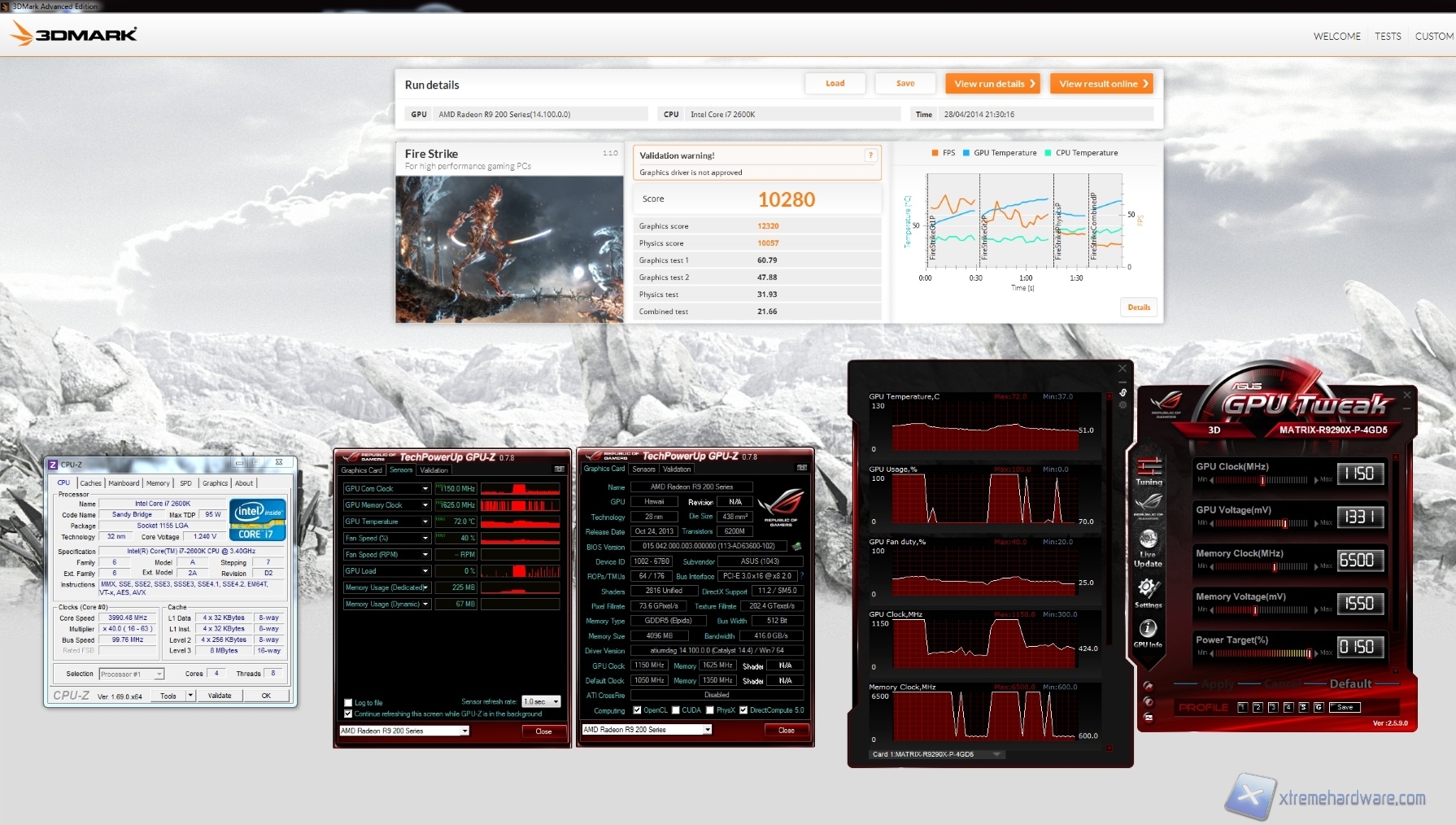
Task: Enable the Log to file checkbox
Action: click(348, 703)
